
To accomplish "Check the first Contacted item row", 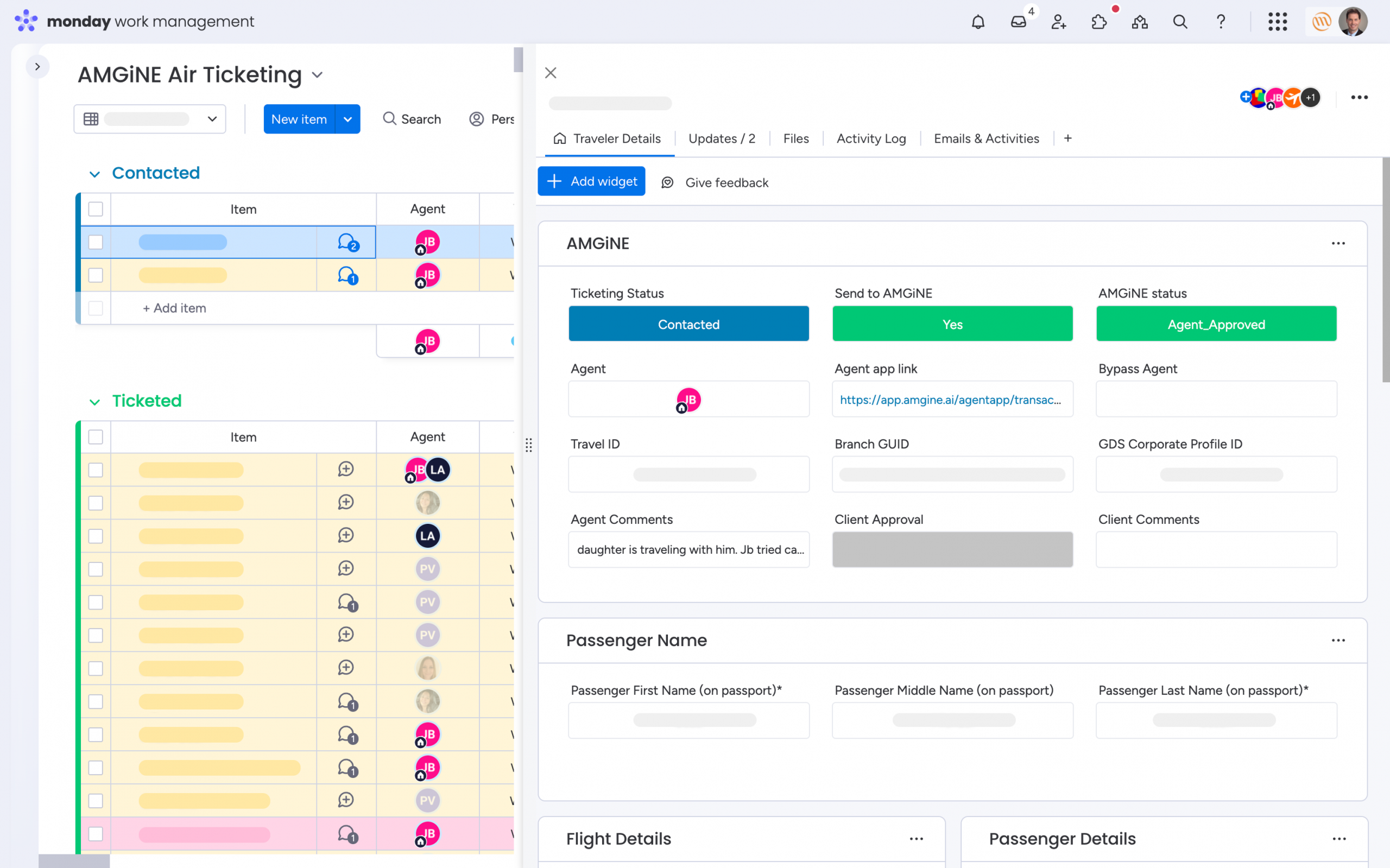I will (96, 242).
